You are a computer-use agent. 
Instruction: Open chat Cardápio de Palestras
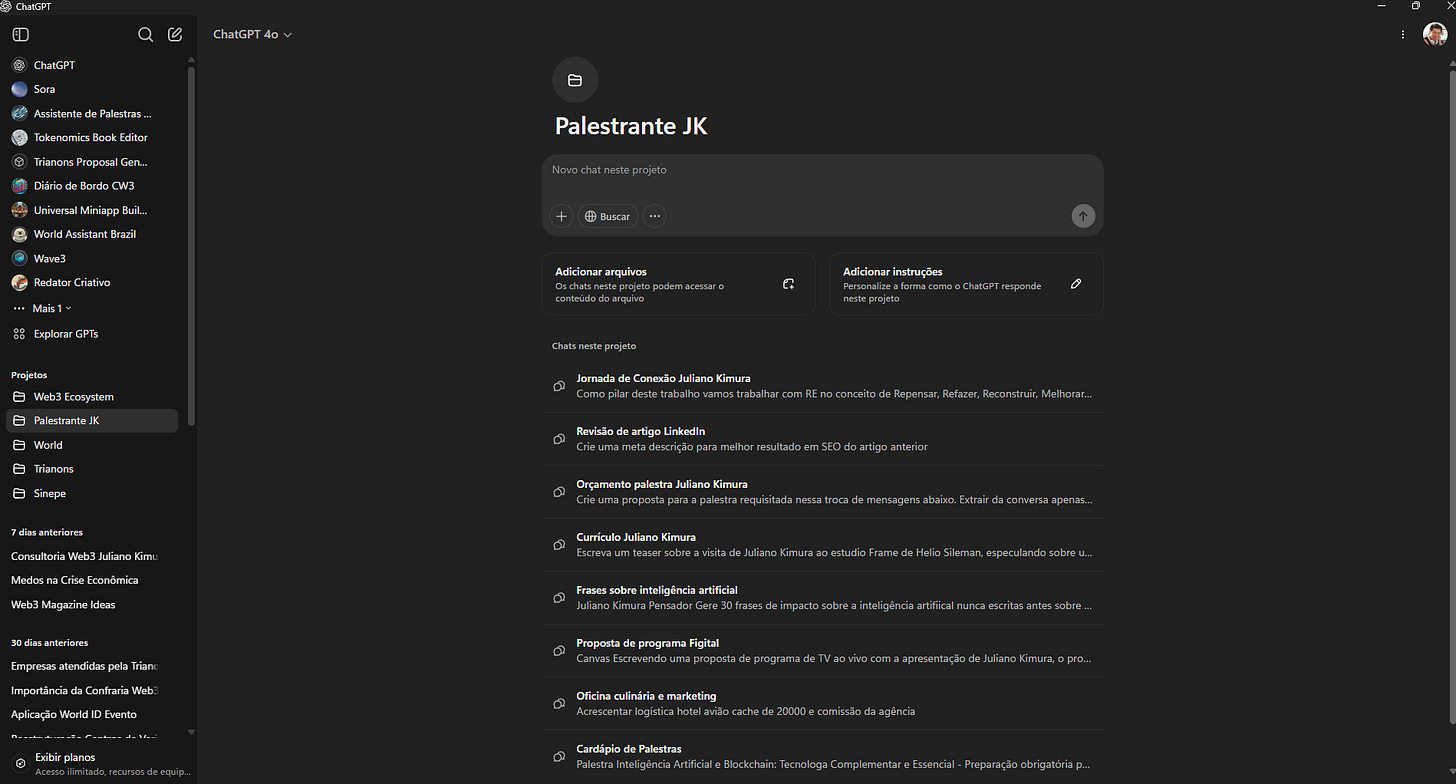823,757
